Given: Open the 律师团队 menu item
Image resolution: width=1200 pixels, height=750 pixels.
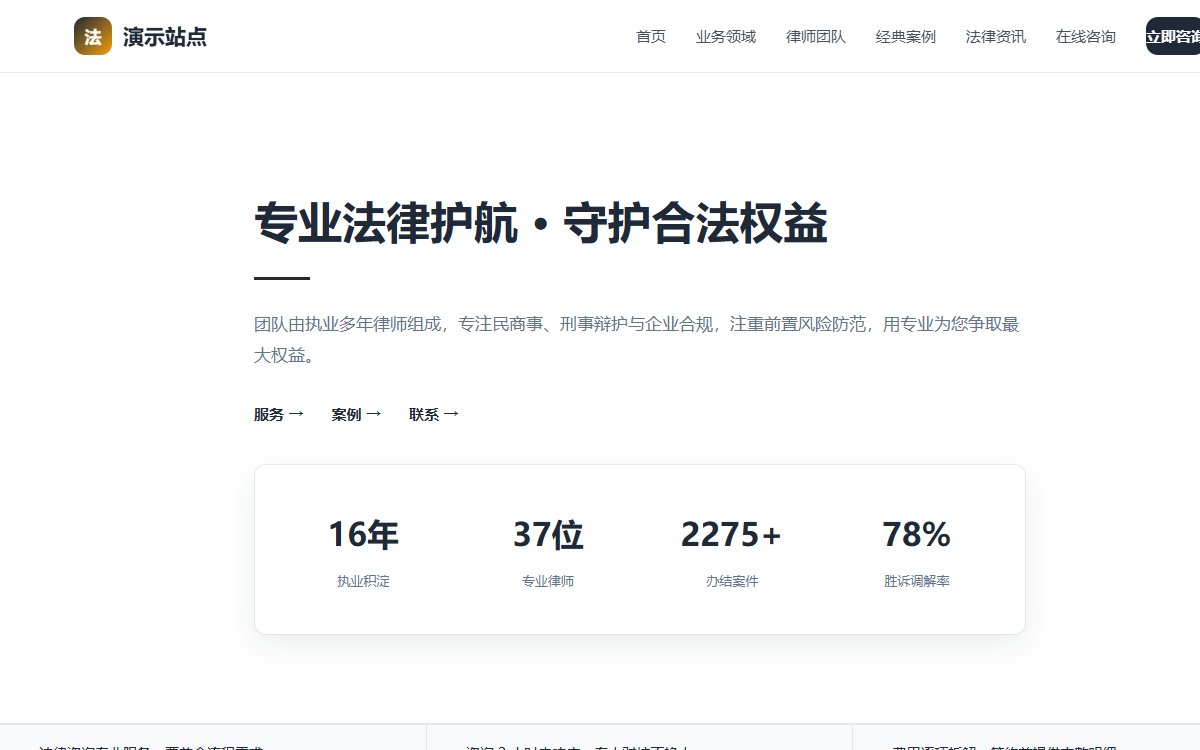Looking at the screenshot, I should coord(816,37).
